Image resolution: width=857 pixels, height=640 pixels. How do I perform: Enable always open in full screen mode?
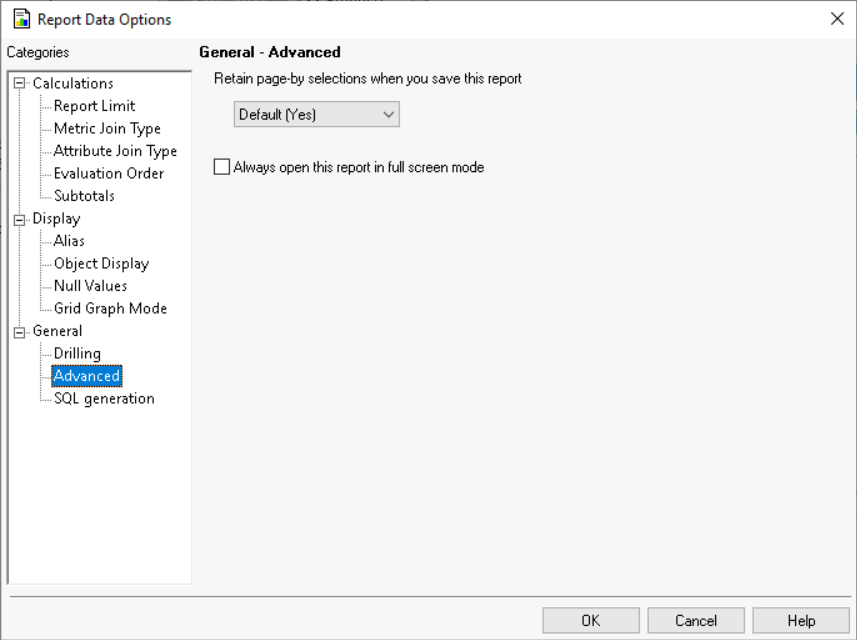(x=222, y=168)
